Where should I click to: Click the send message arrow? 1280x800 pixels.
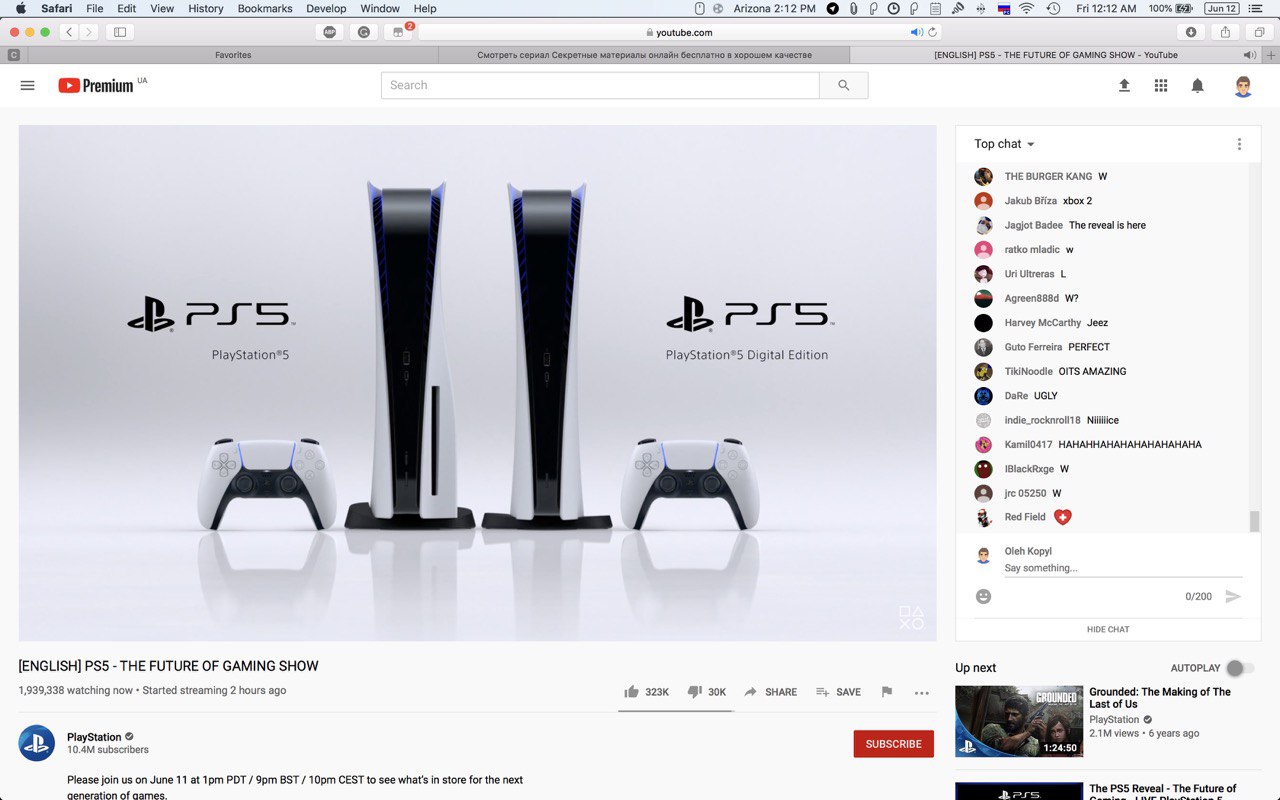(1233, 596)
